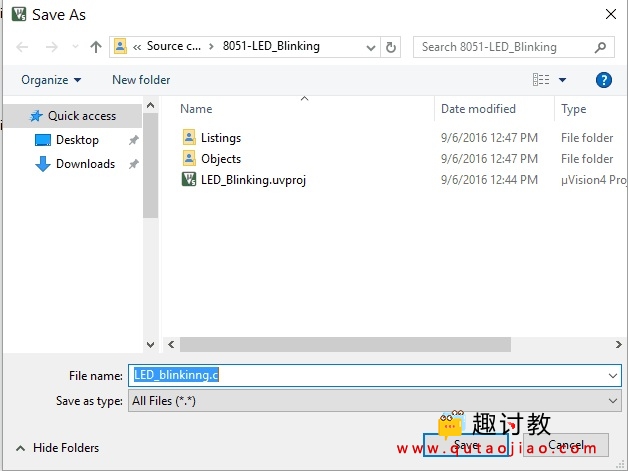Screen dimensions: 628x471
Task: Collapse folders with Hide Folders
Action: (57, 448)
